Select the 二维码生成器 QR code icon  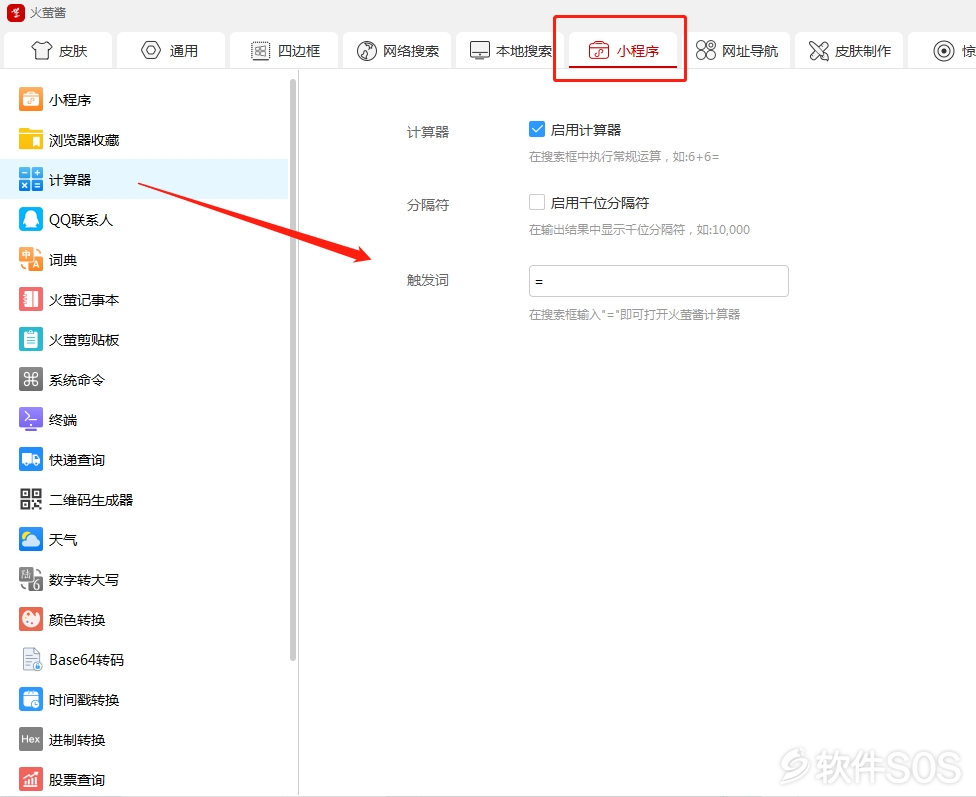coord(30,499)
